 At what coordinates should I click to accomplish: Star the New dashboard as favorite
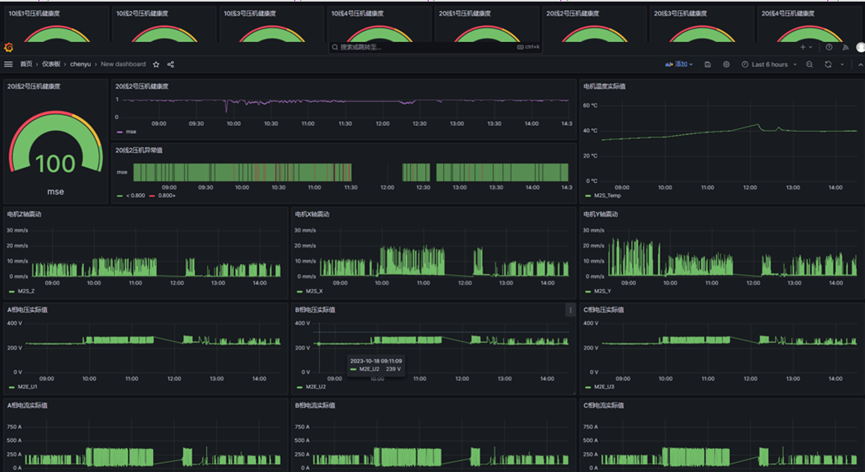tap(156, 64)
